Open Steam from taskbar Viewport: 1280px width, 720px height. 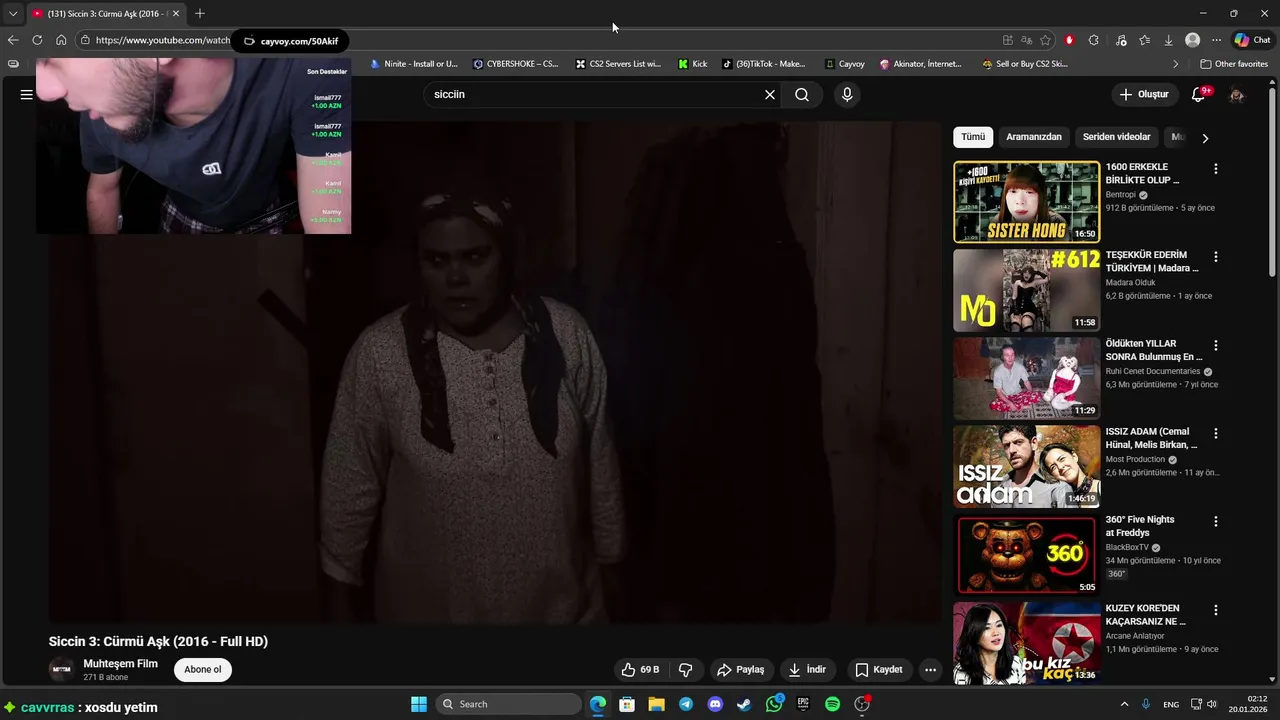(744, 704)
